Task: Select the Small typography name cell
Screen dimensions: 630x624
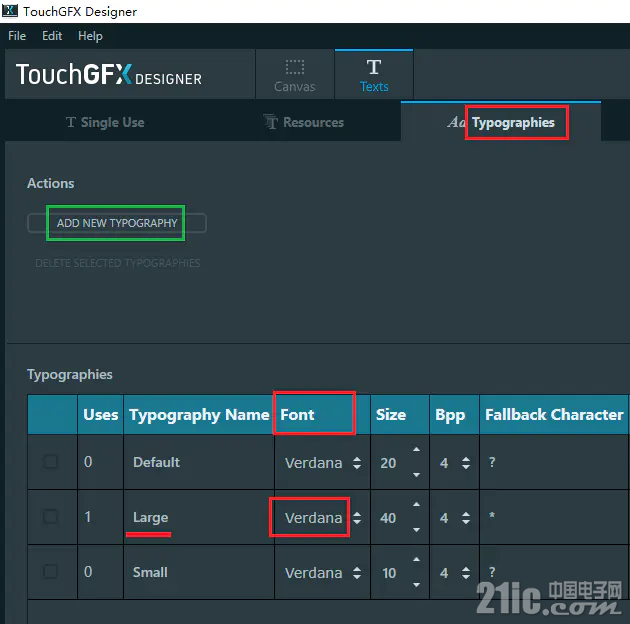Action: point(199,572)
